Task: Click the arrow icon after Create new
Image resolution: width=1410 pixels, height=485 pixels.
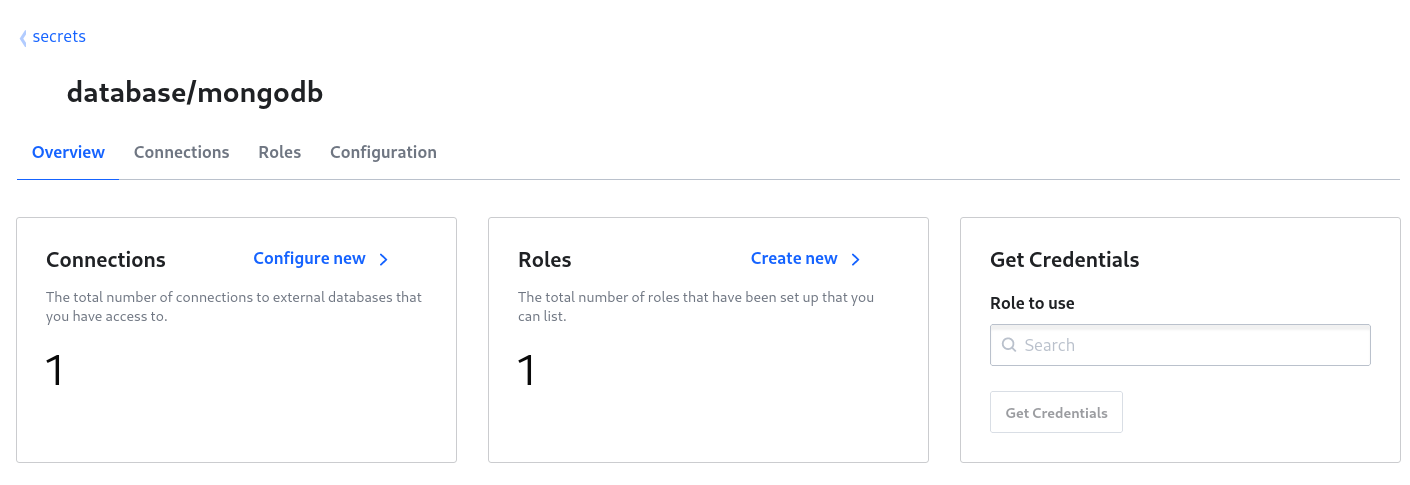Action: (856, 260)
